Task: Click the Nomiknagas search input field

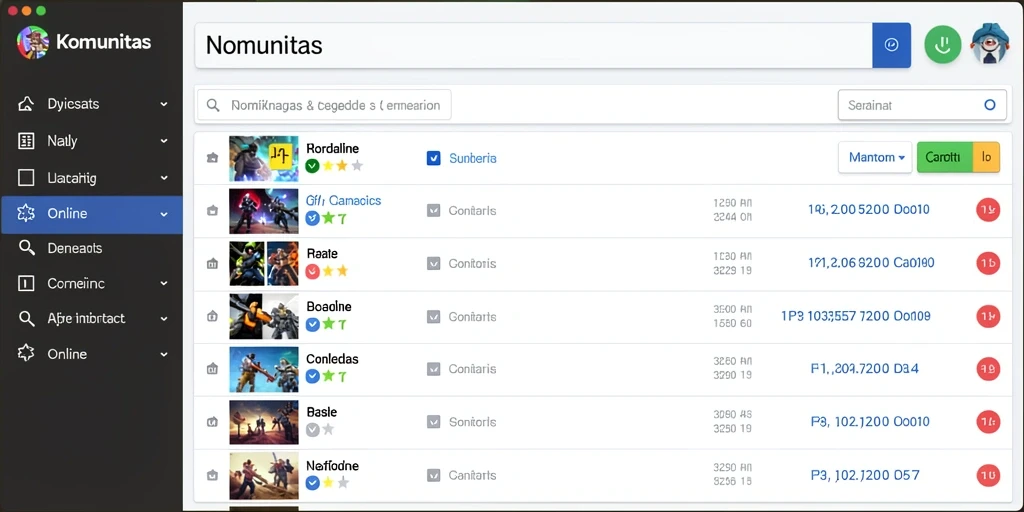Action: click(325, 104)
